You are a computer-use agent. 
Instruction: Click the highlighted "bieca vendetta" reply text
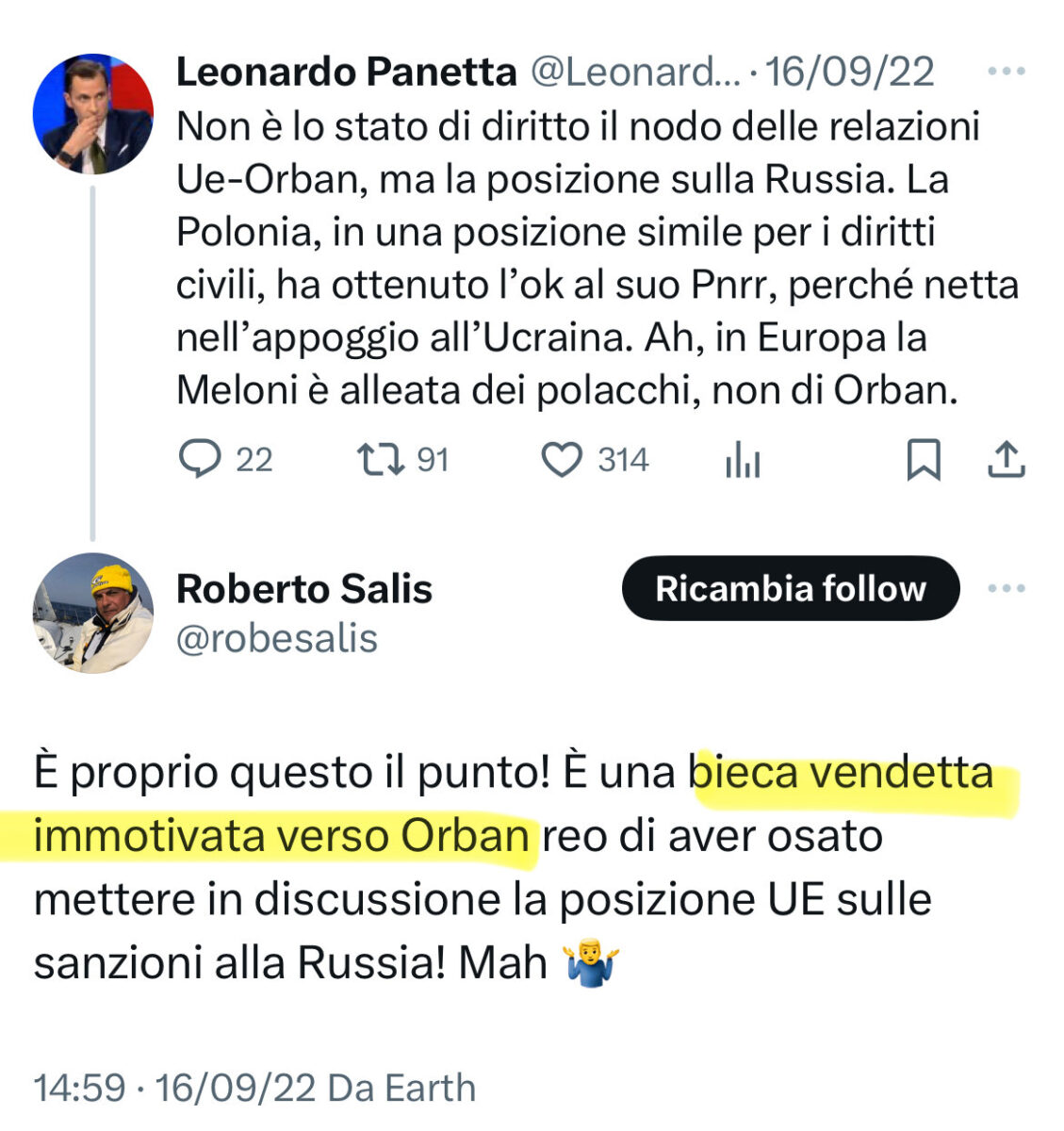click(843, 775)
